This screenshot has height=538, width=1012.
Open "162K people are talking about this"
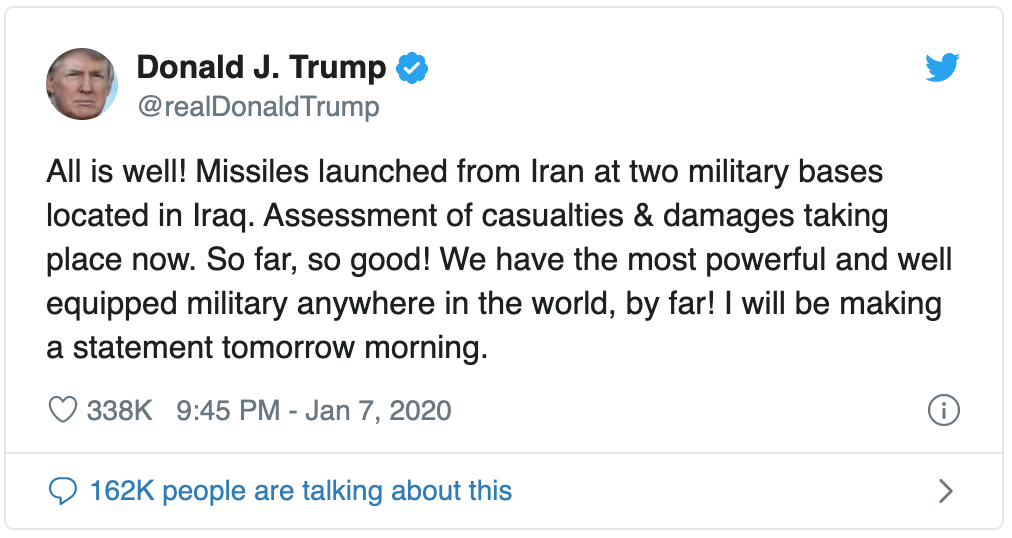301,492
